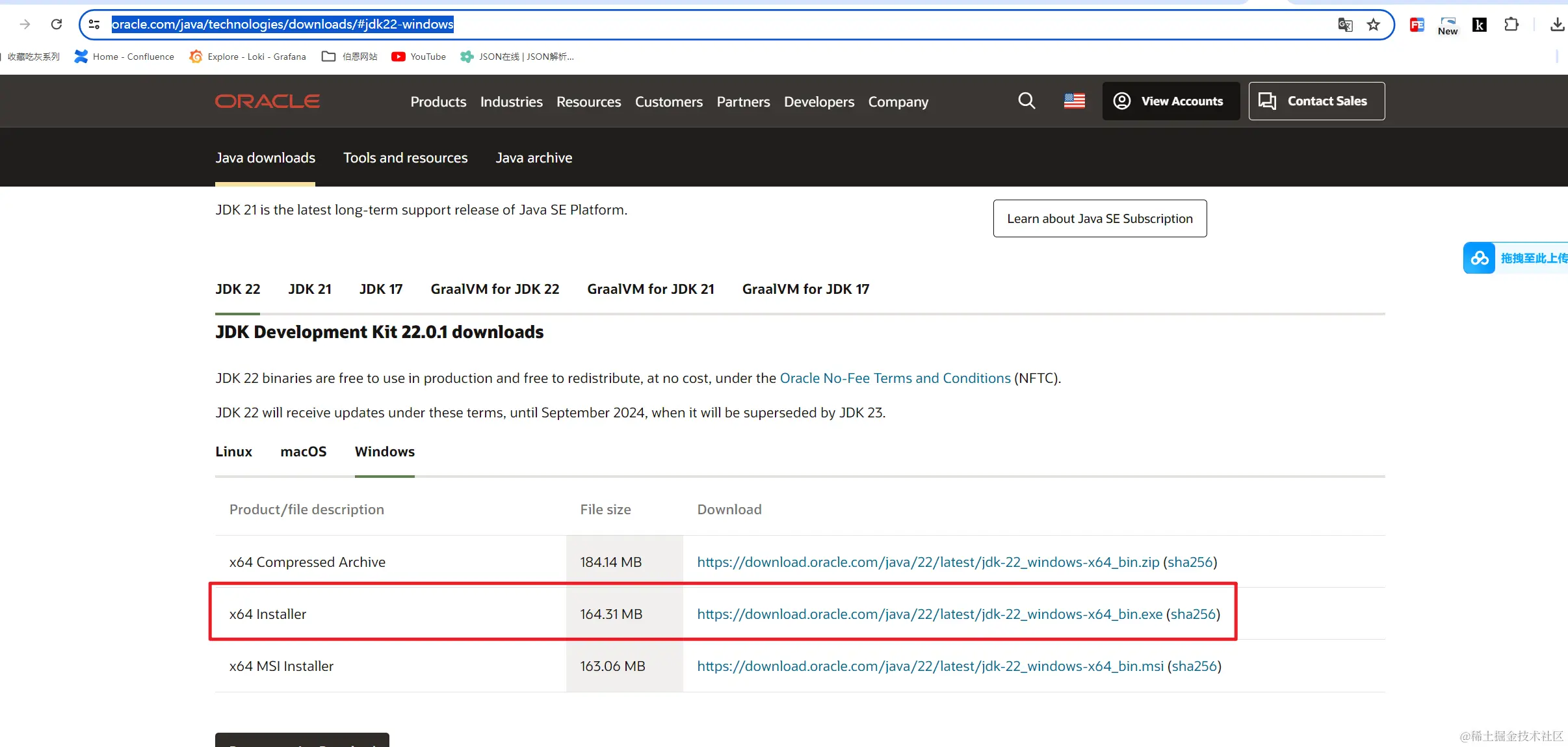This screenshot has width=1568, height=747.
Task: Select the Linux OS tab
Action: point(233,452)
